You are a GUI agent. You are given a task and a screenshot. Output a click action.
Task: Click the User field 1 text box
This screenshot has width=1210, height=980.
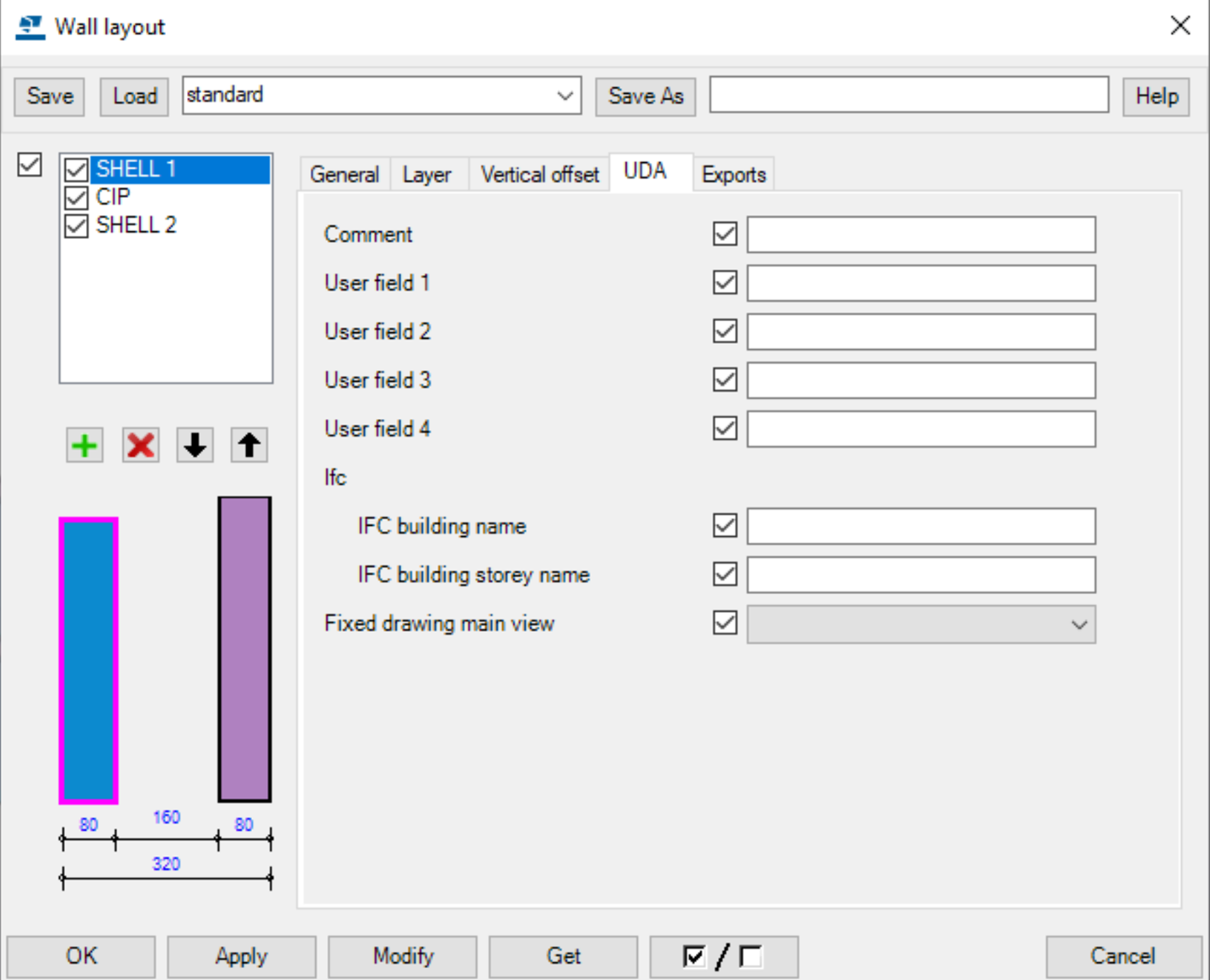[921, 283]
